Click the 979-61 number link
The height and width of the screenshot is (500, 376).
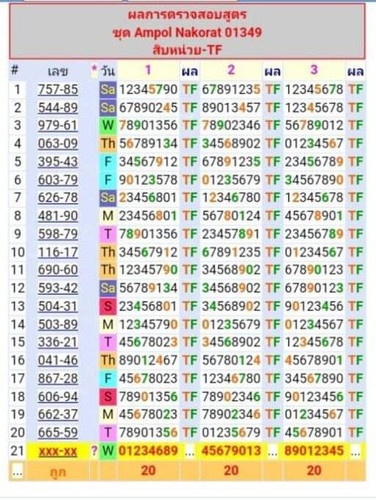(58, 125)
